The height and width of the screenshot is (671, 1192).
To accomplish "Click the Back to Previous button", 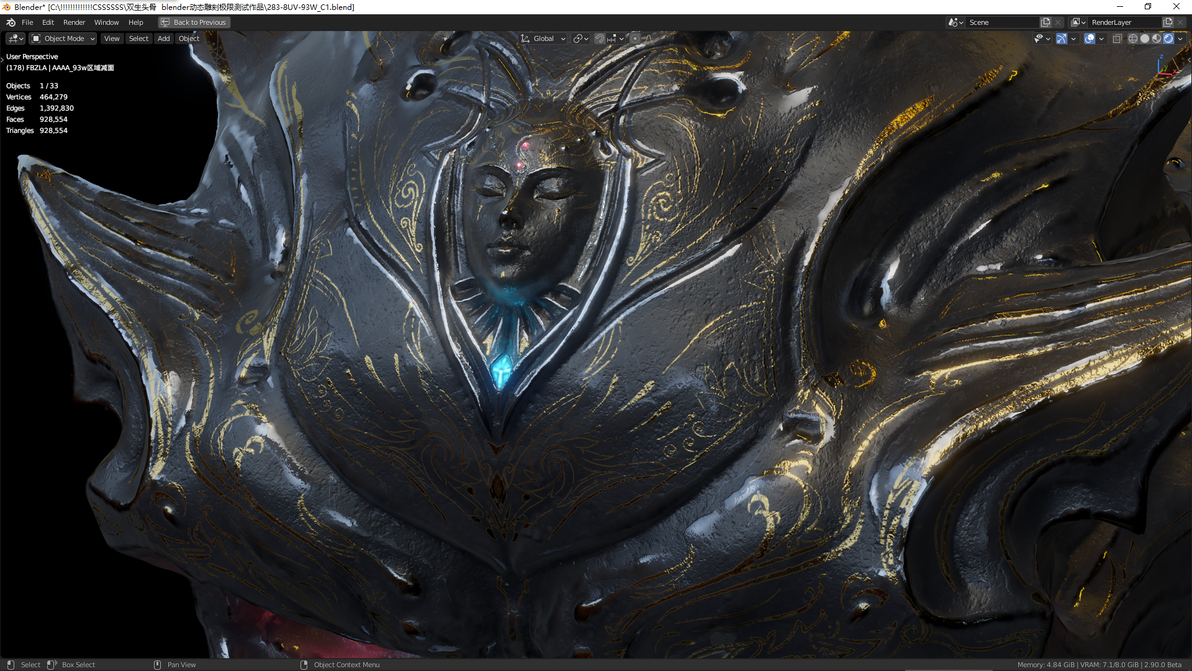I will coord(193,22).
